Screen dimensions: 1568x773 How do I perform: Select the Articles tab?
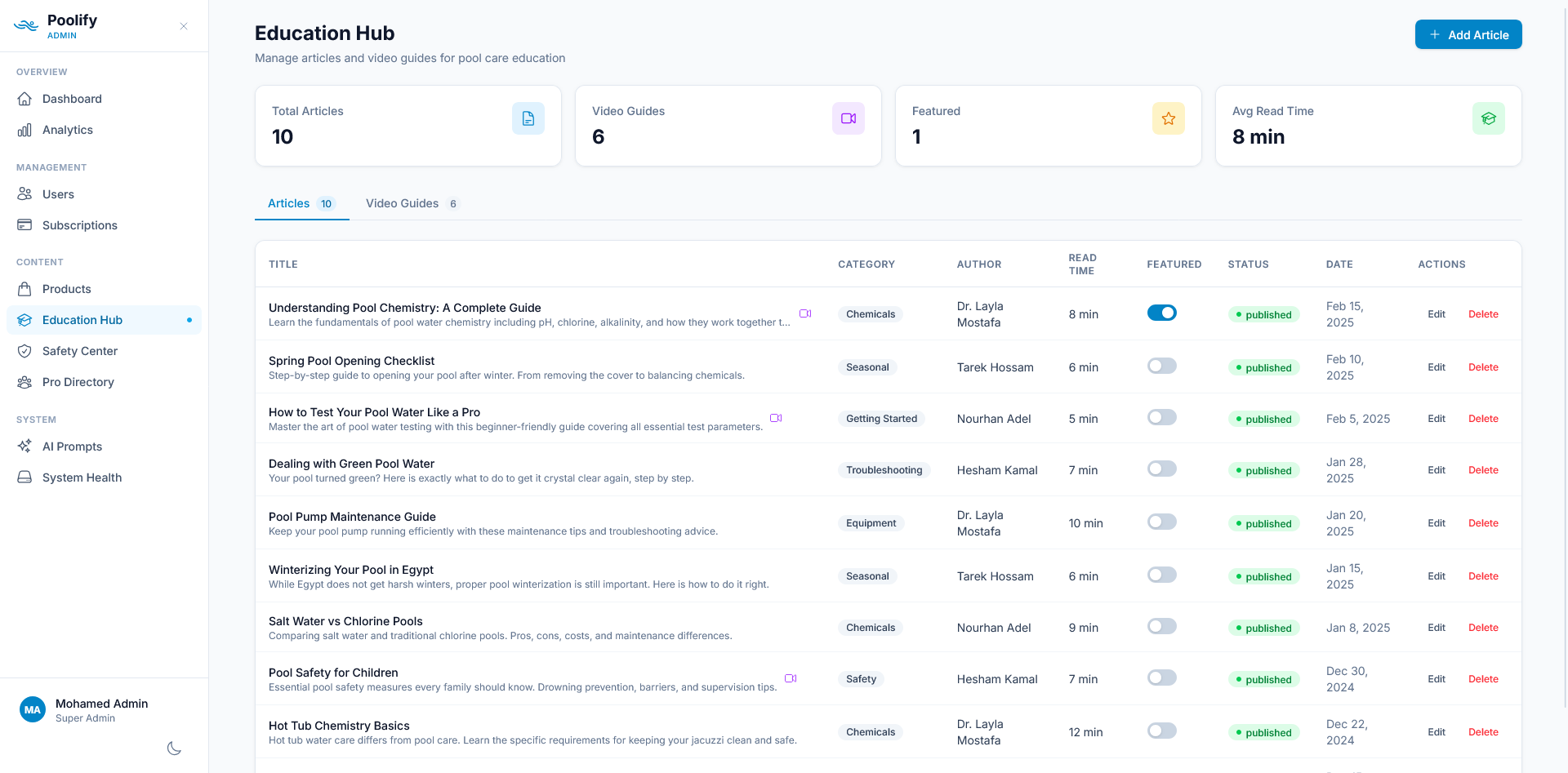click(x=302, y=203)
